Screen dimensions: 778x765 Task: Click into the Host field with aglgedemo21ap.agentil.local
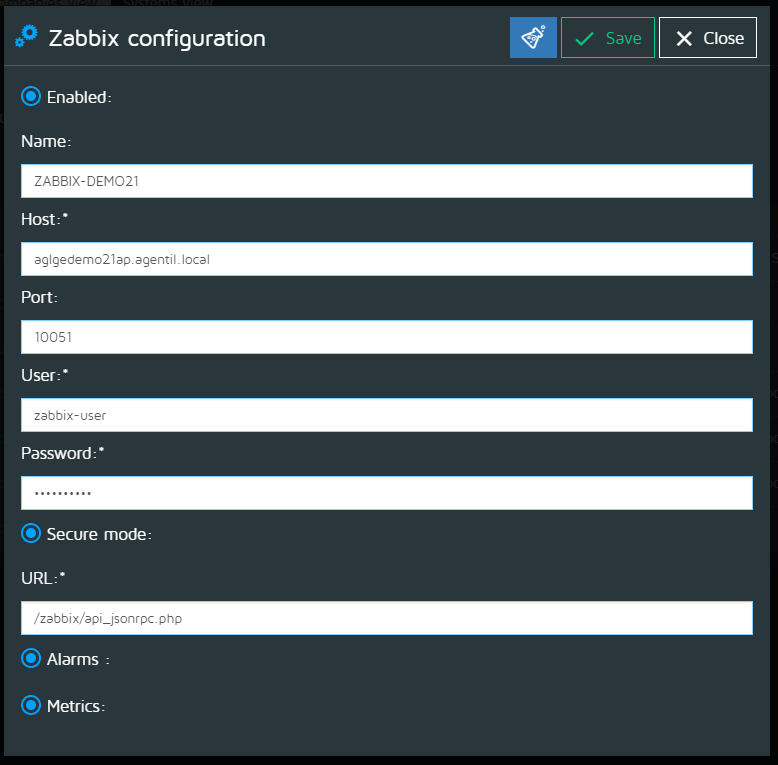pos(387,259)
